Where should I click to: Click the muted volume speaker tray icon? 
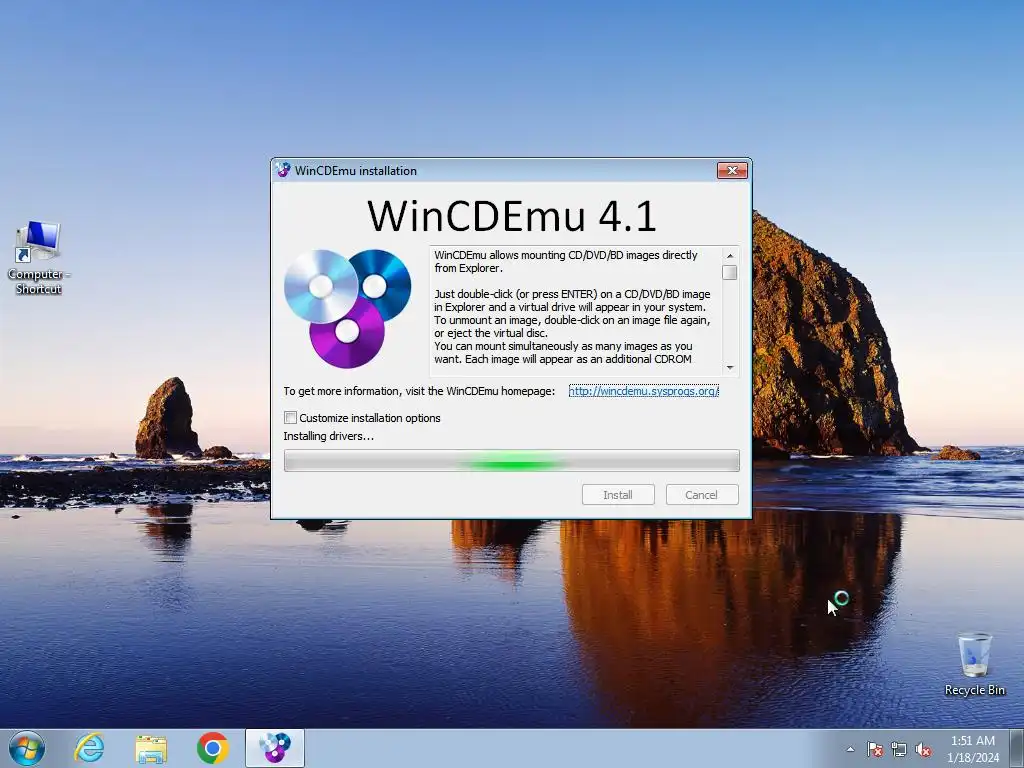pos(923,749)
